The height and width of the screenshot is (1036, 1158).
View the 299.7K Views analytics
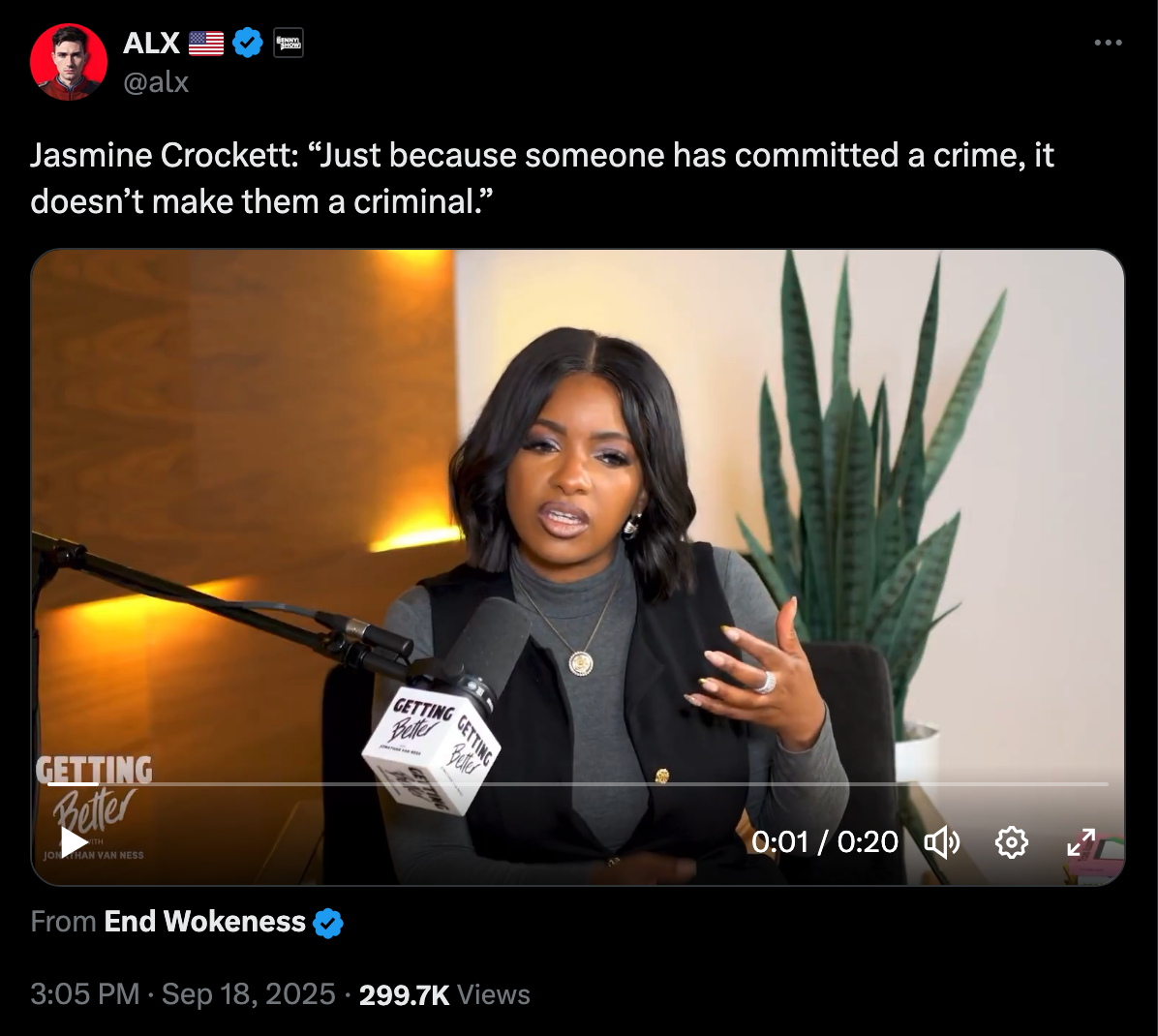click(444, 994)
